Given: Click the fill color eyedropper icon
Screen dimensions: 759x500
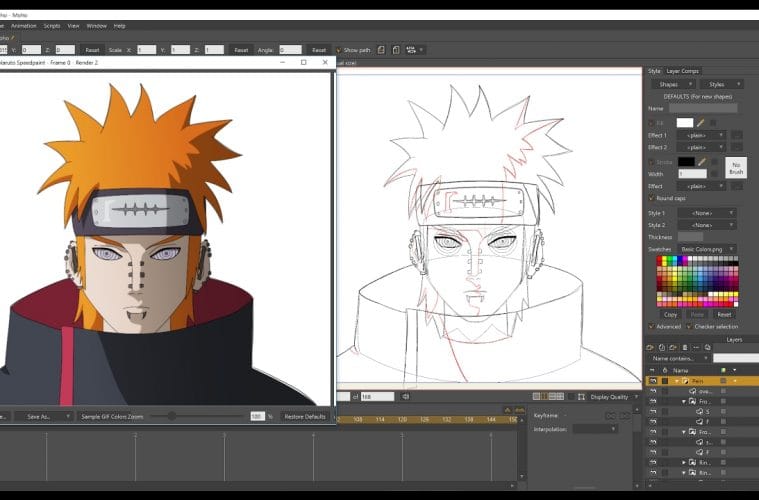Looking at the screenshot, I should [701, 122].
